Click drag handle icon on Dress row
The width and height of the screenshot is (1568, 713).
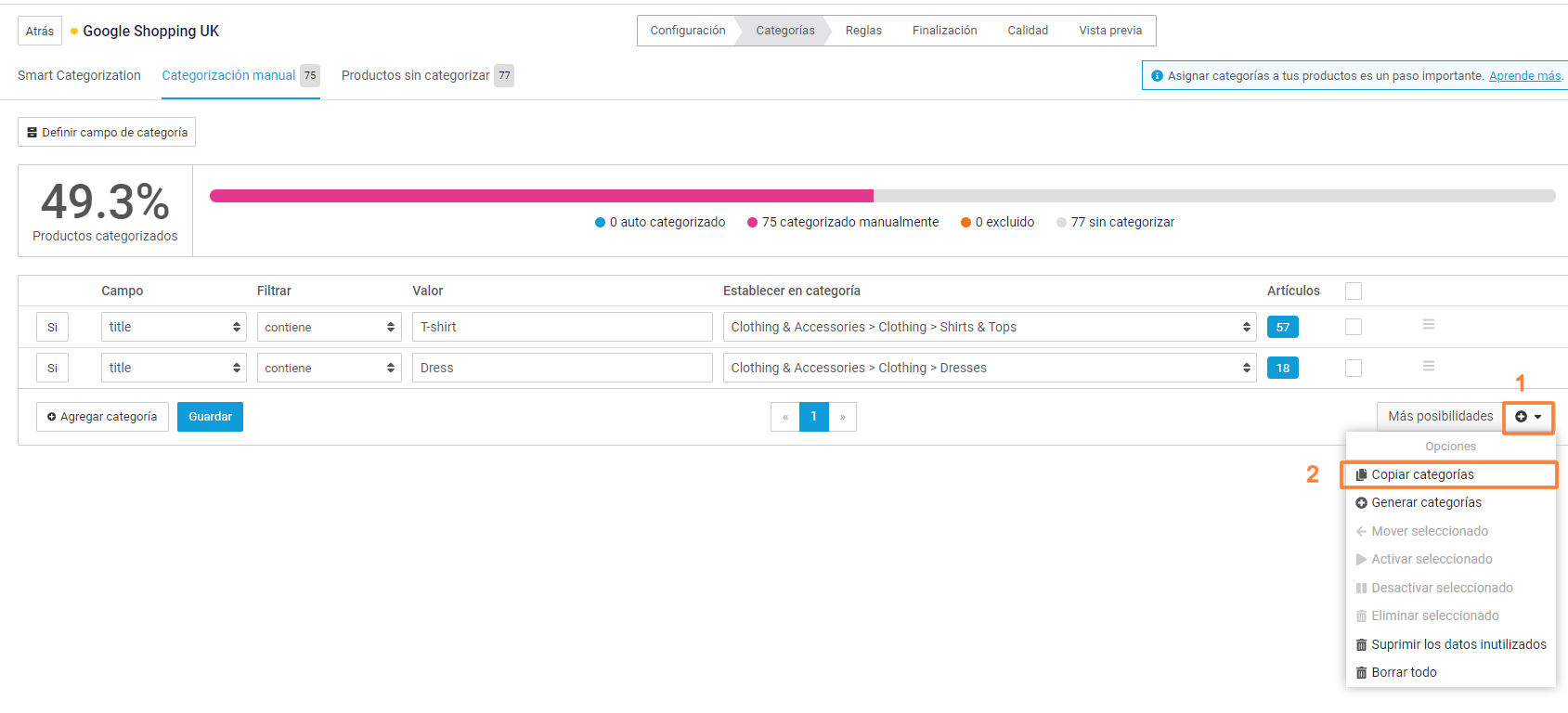[x=1428, y=366]
